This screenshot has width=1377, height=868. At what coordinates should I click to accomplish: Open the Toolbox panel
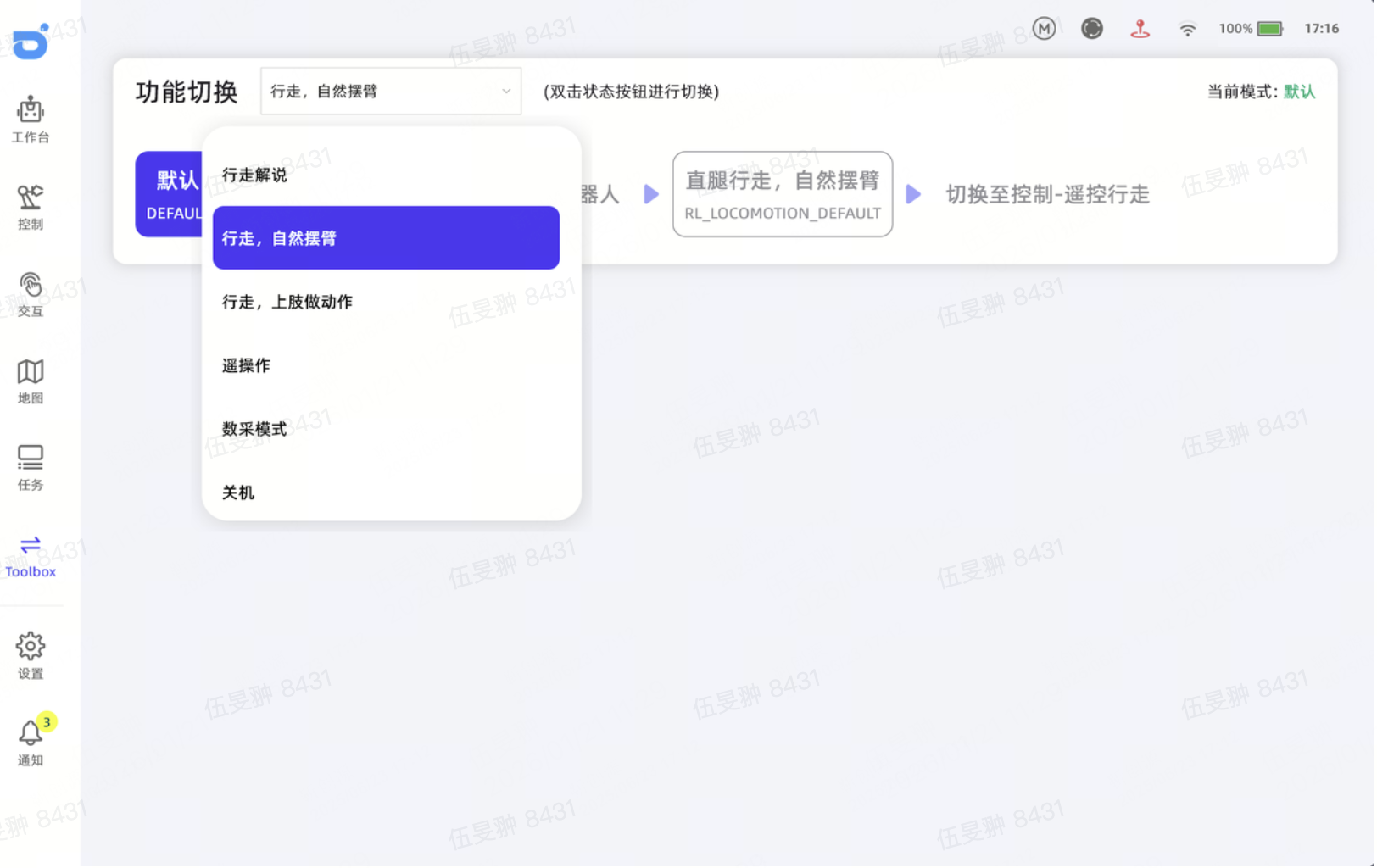30,555
